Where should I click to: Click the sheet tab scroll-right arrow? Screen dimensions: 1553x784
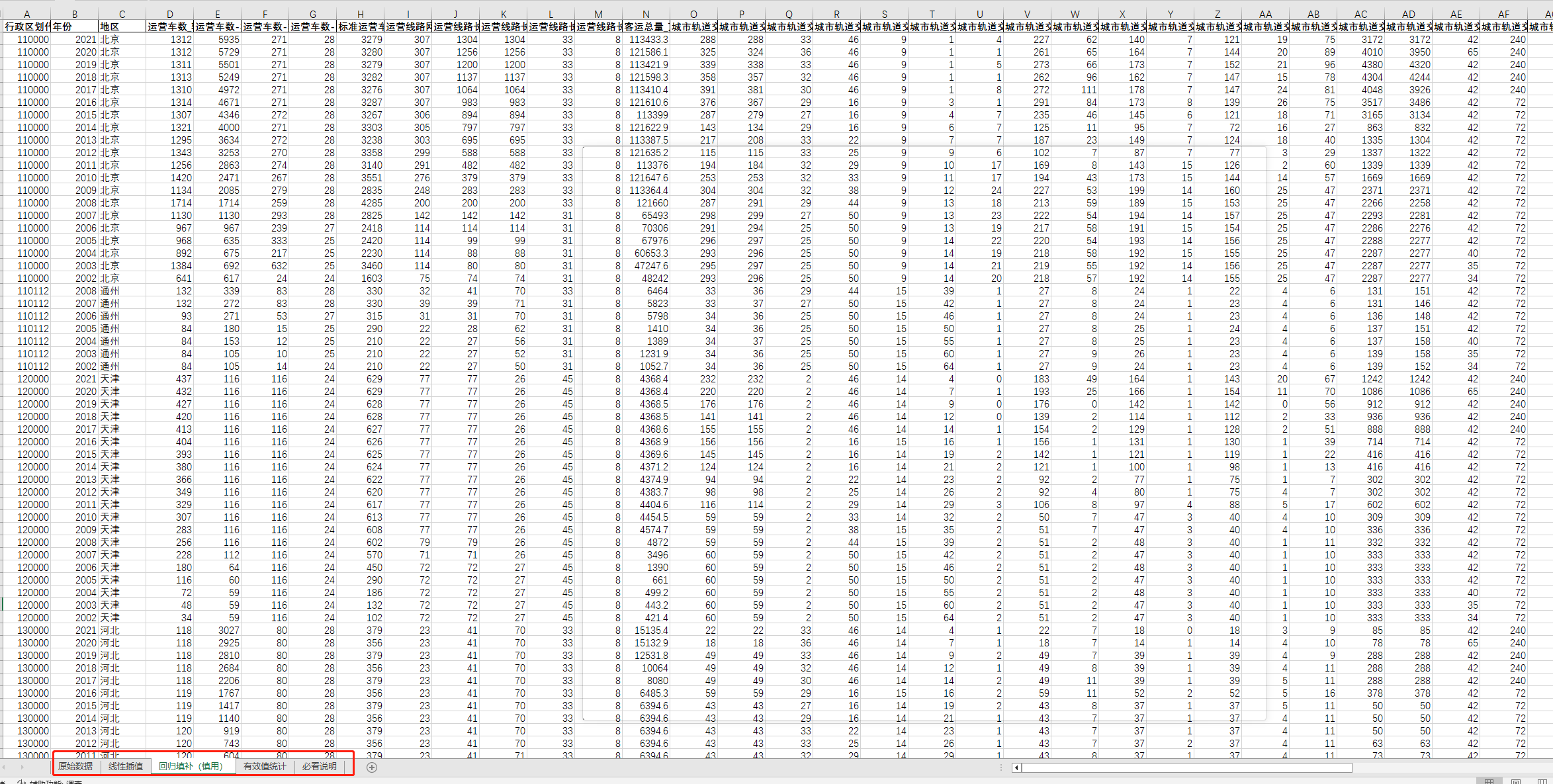tap(22, 767)
